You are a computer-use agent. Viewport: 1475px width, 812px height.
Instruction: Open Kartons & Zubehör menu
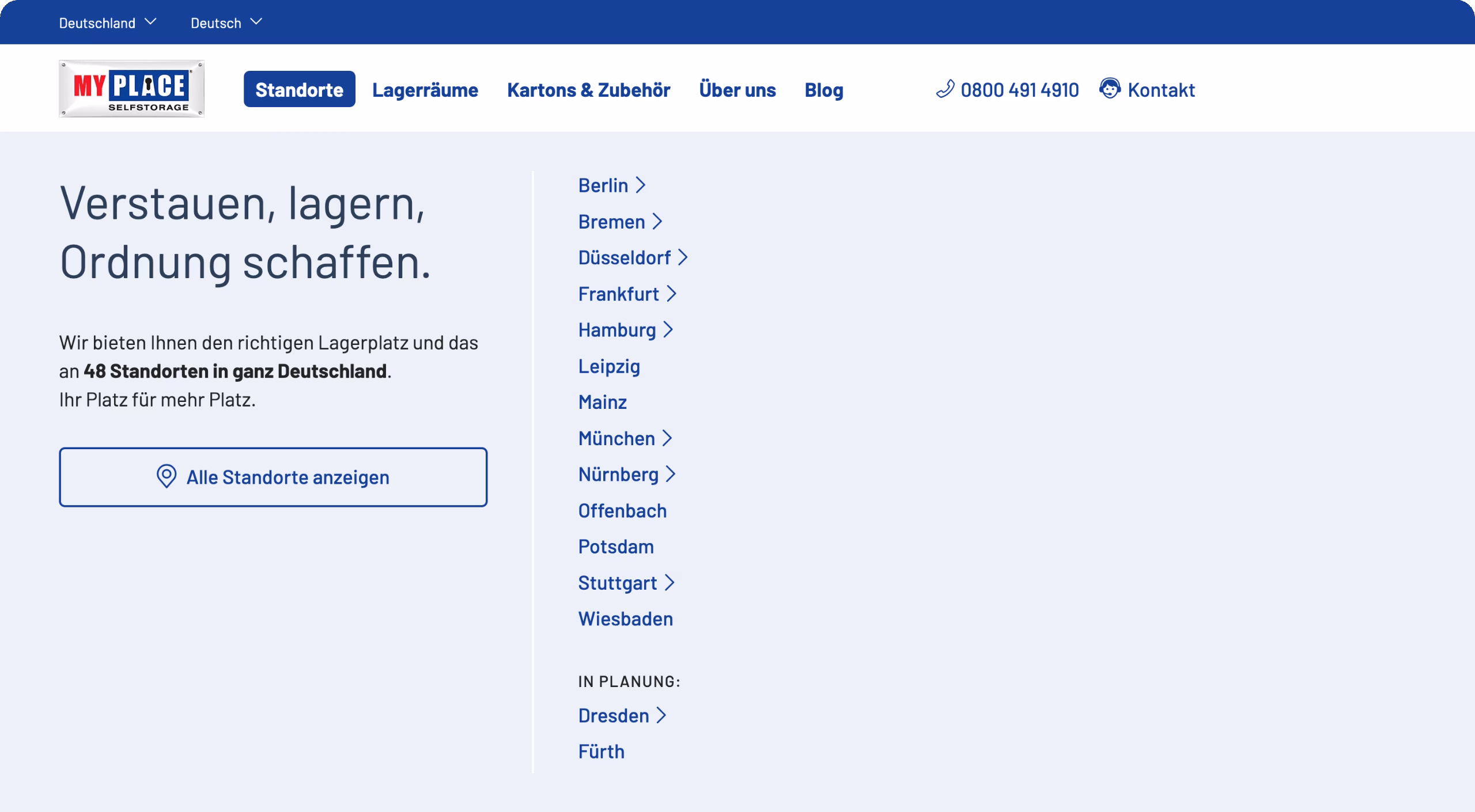(588, 89)
